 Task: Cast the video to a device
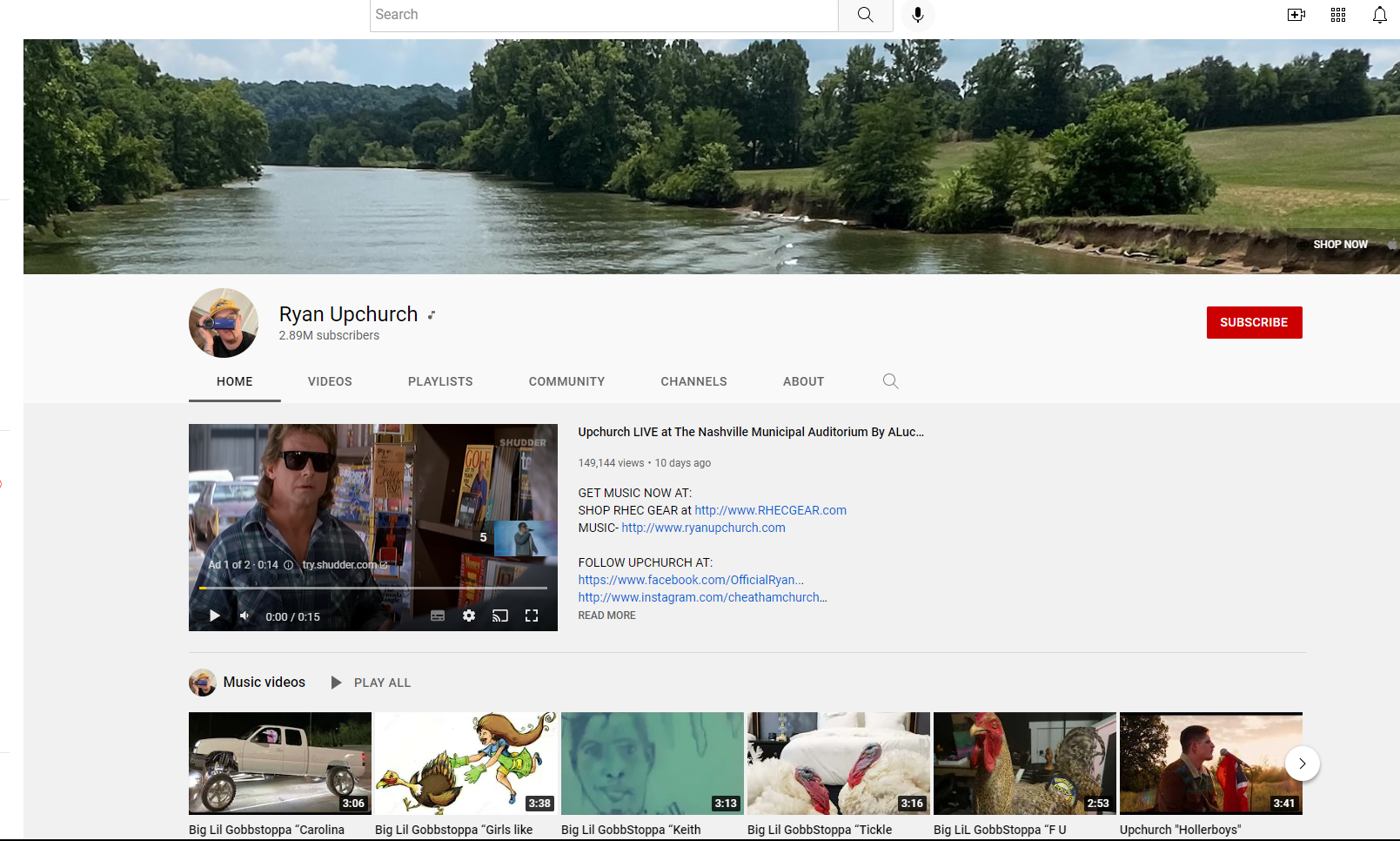[500, 616]
